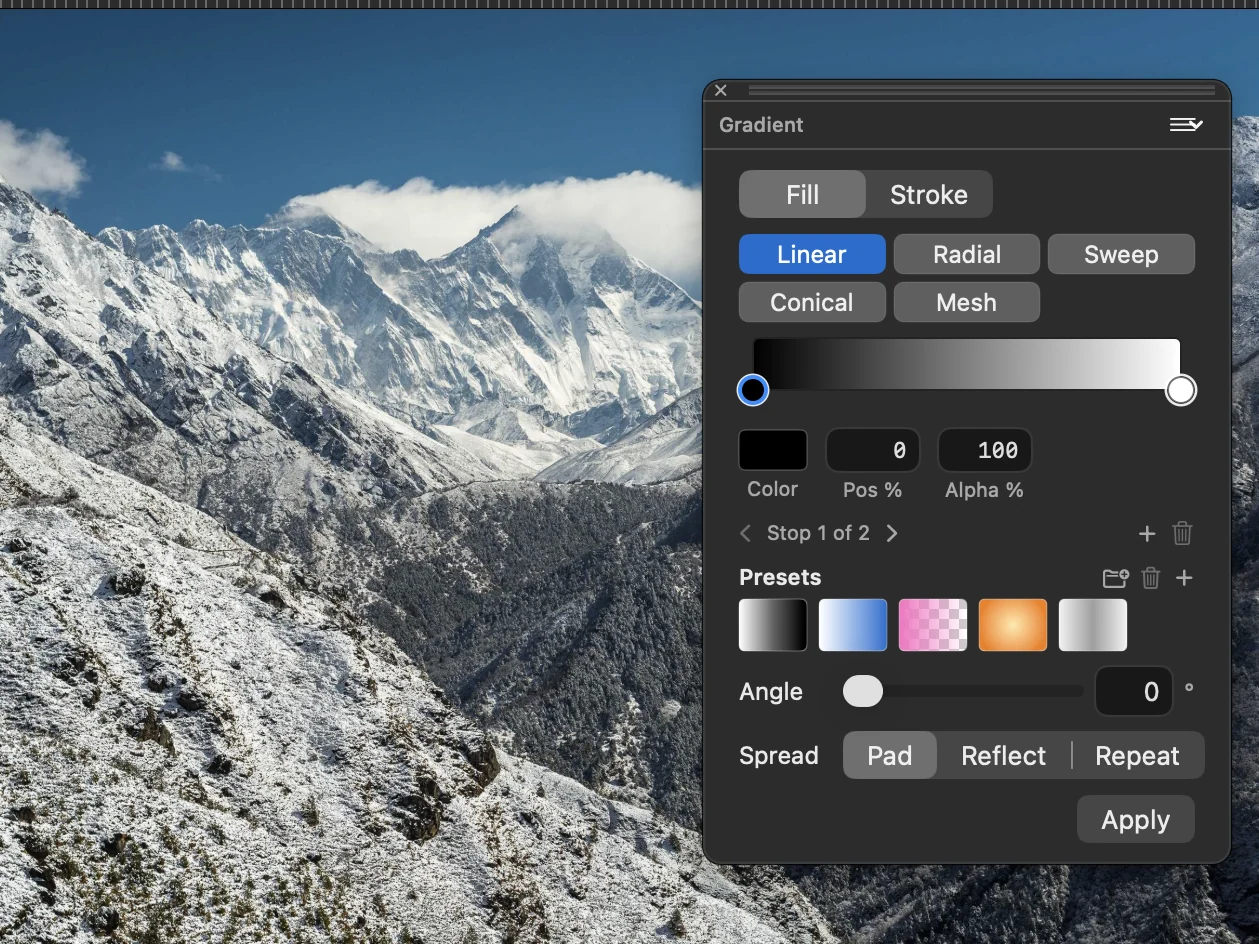
Task: Choose the pink transparent gradient preset
Action: [x=933, y=625]
